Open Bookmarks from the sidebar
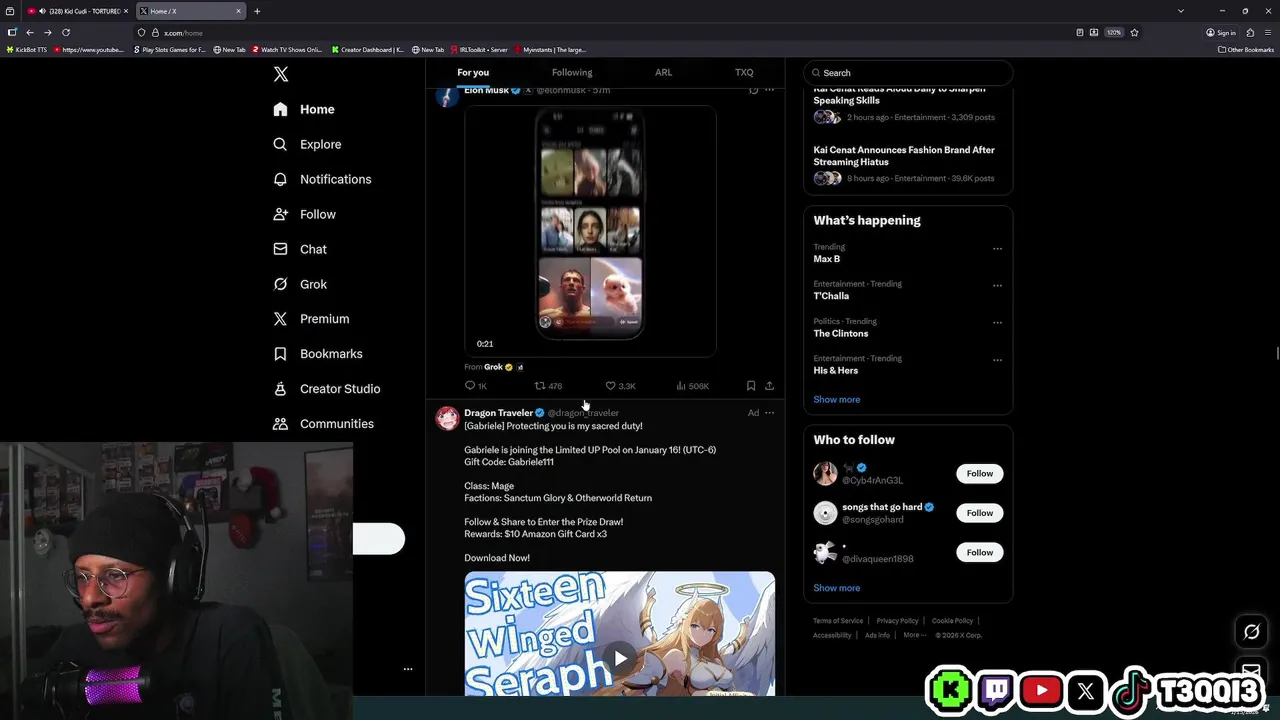 point(318,354)
